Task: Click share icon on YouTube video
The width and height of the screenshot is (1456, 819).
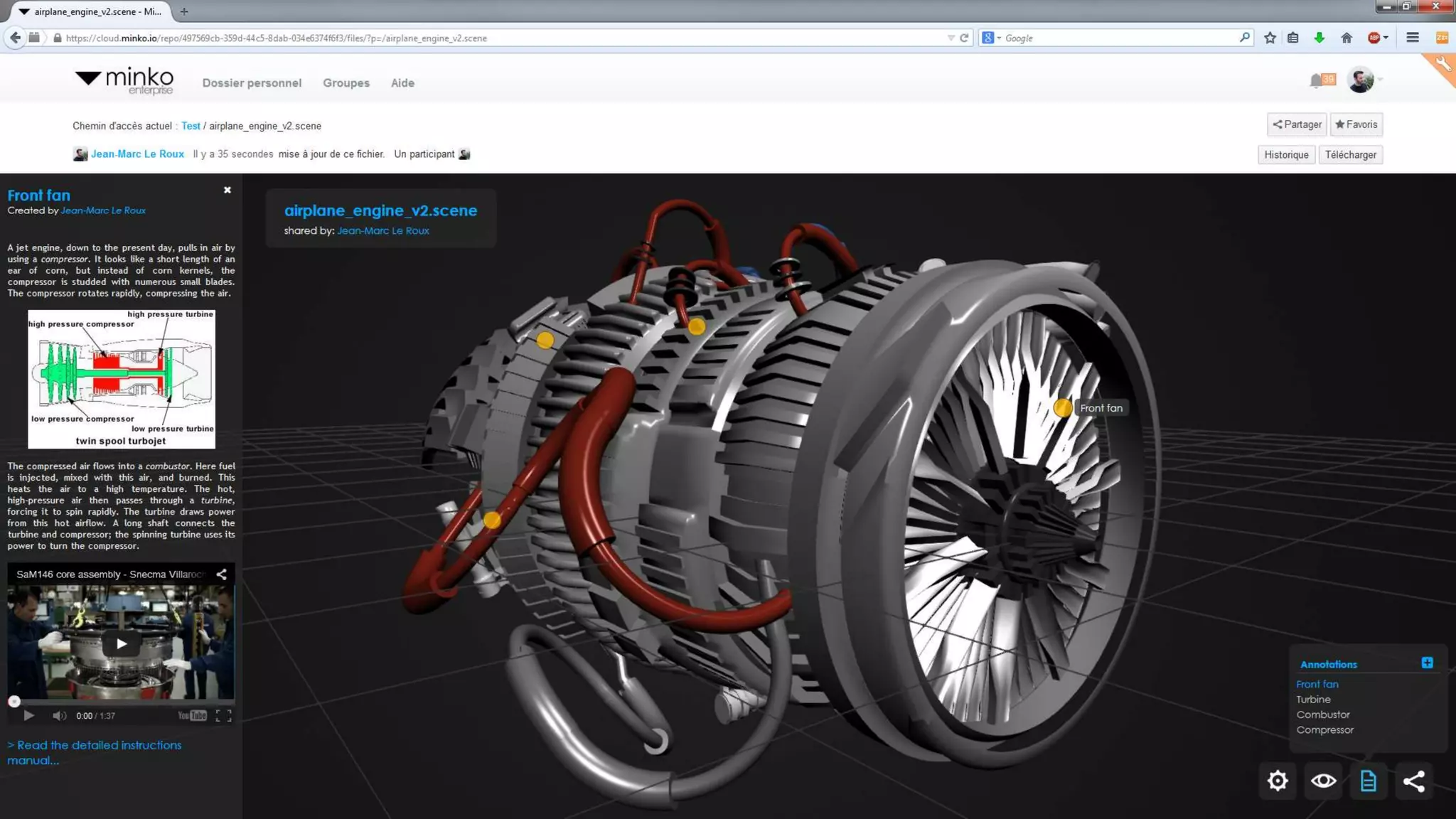Action: 222,574
